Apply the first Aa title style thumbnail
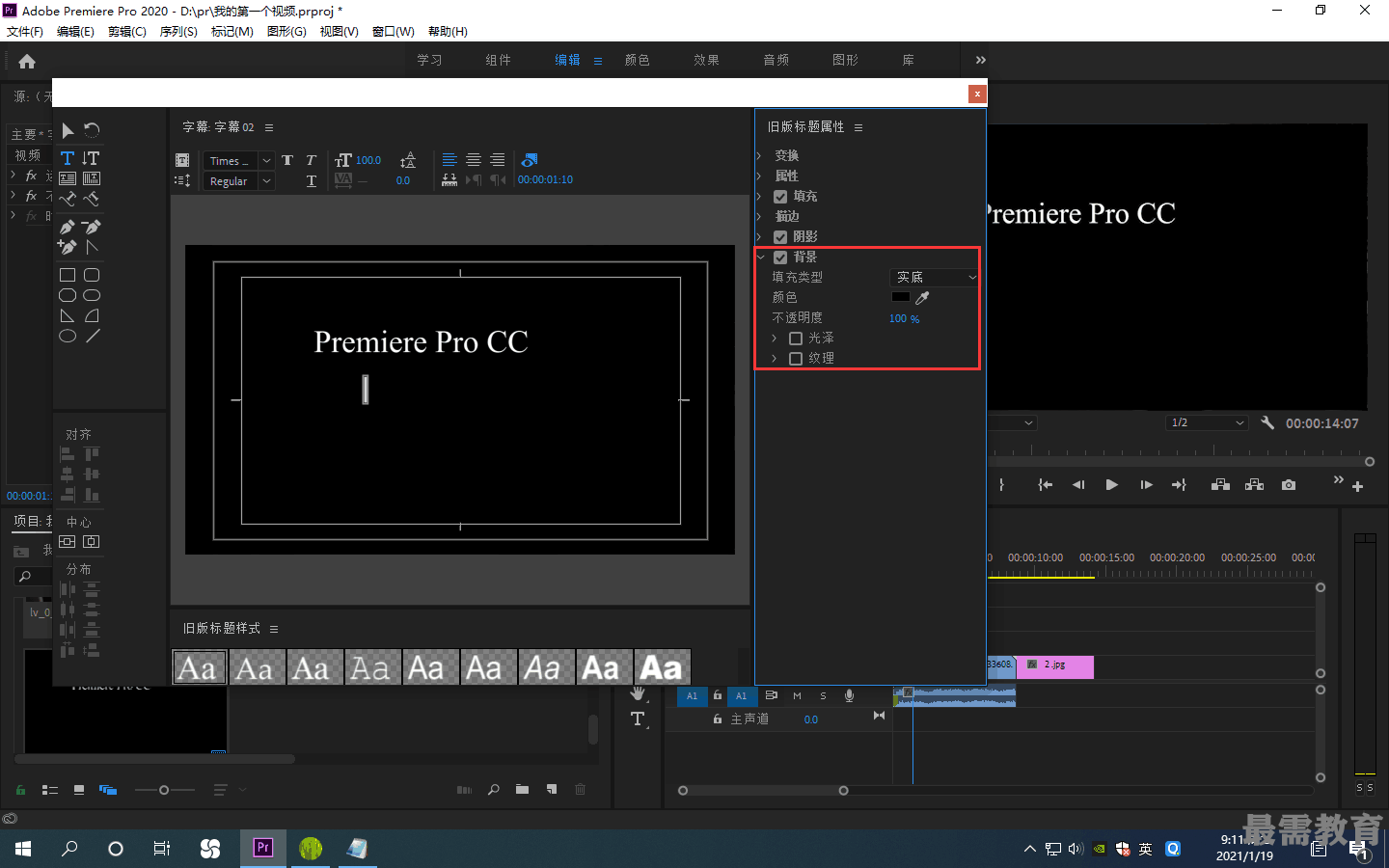This screenshot has width=1389, height=868. pos(200,667)
